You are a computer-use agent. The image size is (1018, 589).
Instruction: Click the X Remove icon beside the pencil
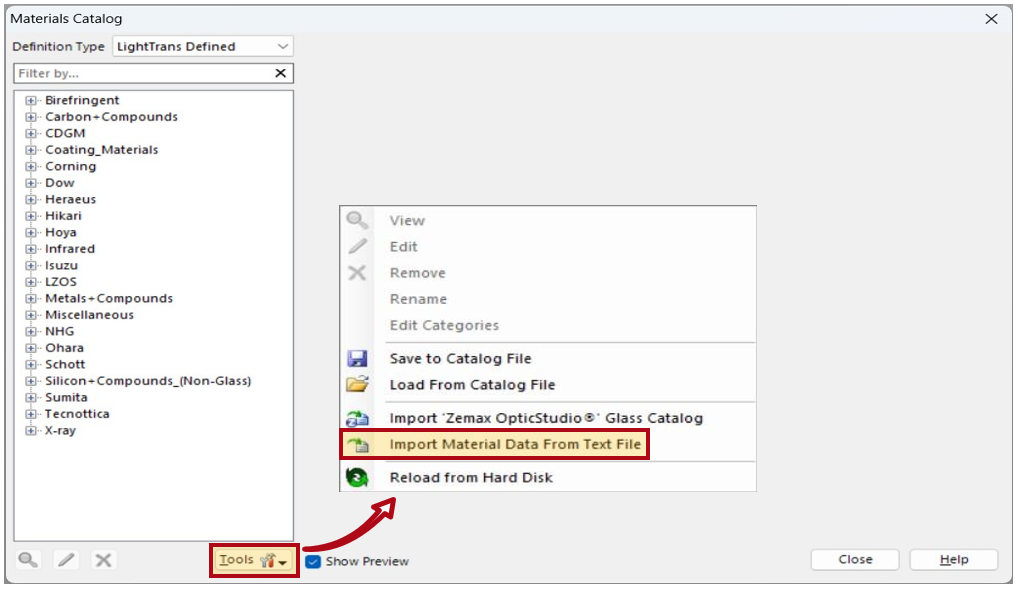coord(103,560)
